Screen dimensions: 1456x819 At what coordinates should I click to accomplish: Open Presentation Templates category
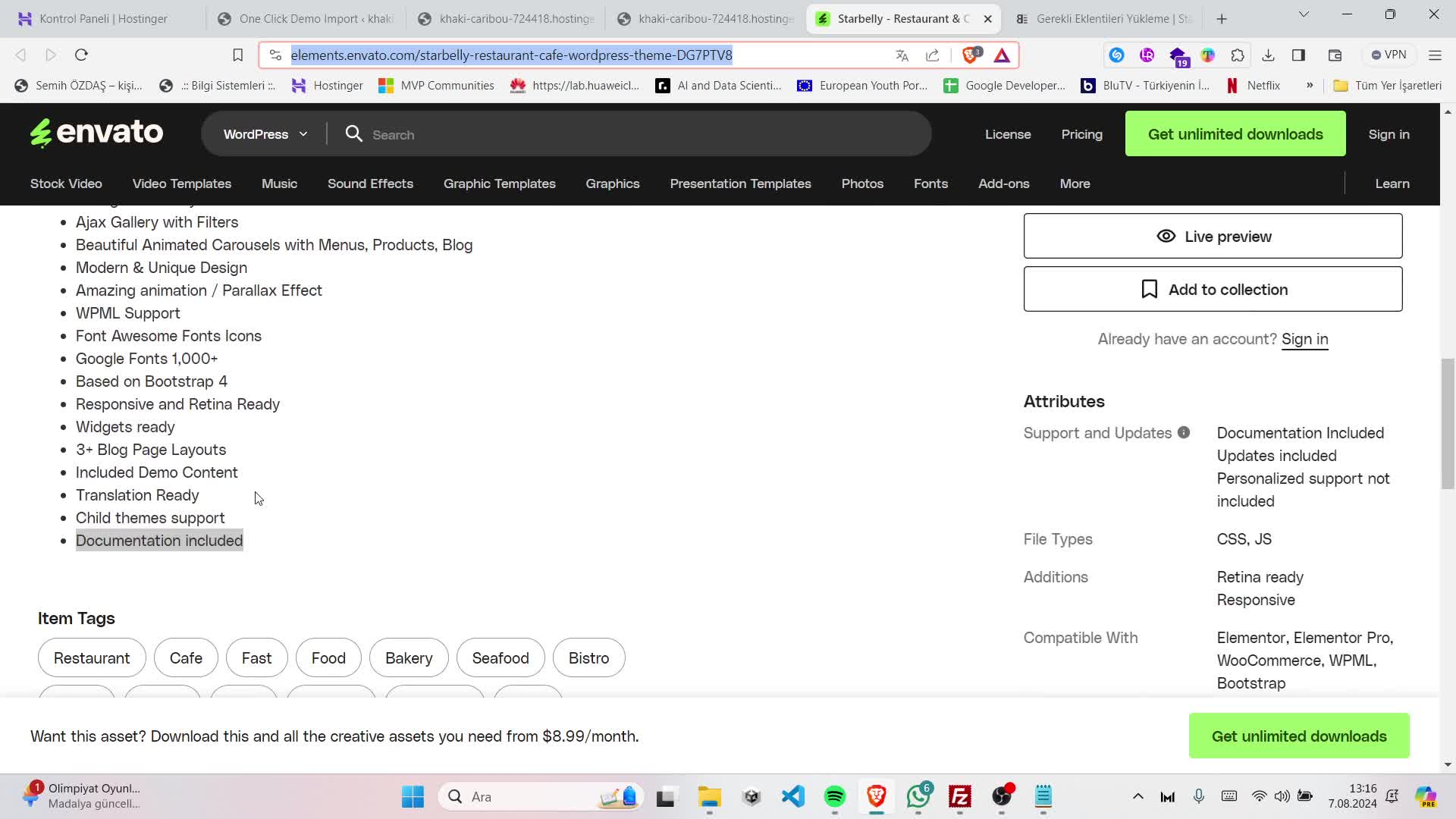[x=740, y=184]
